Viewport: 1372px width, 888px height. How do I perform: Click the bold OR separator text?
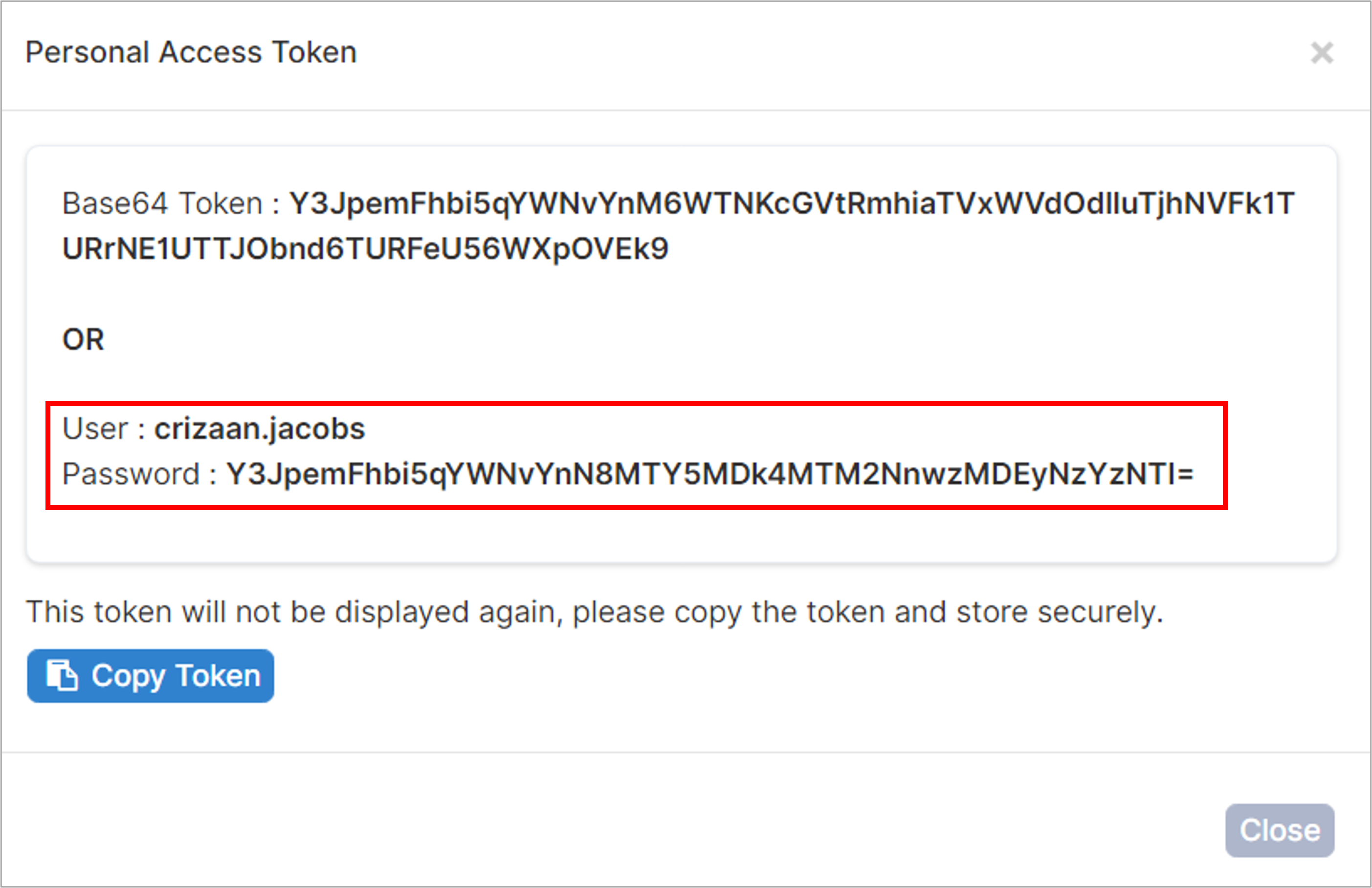[x=83, y=339]
